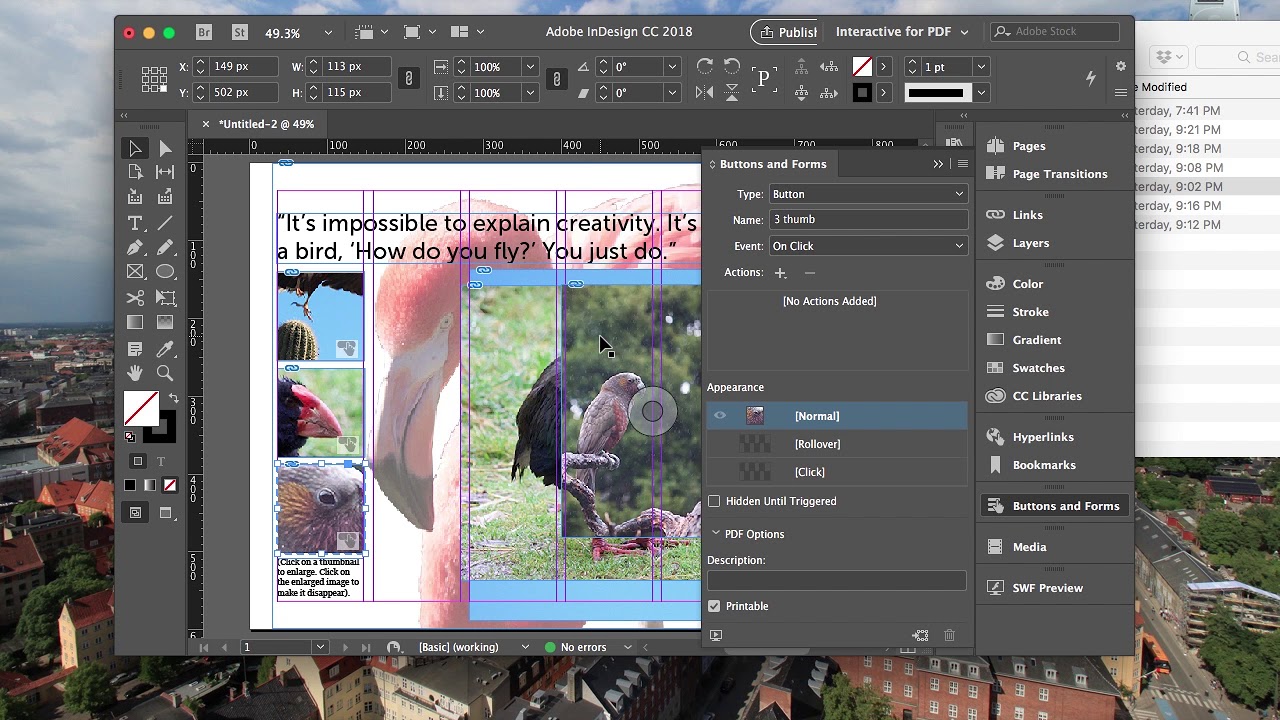Add a new action with plus icon
The width and height of the screenshot is (1280, 720).
[x=780, y=273]
